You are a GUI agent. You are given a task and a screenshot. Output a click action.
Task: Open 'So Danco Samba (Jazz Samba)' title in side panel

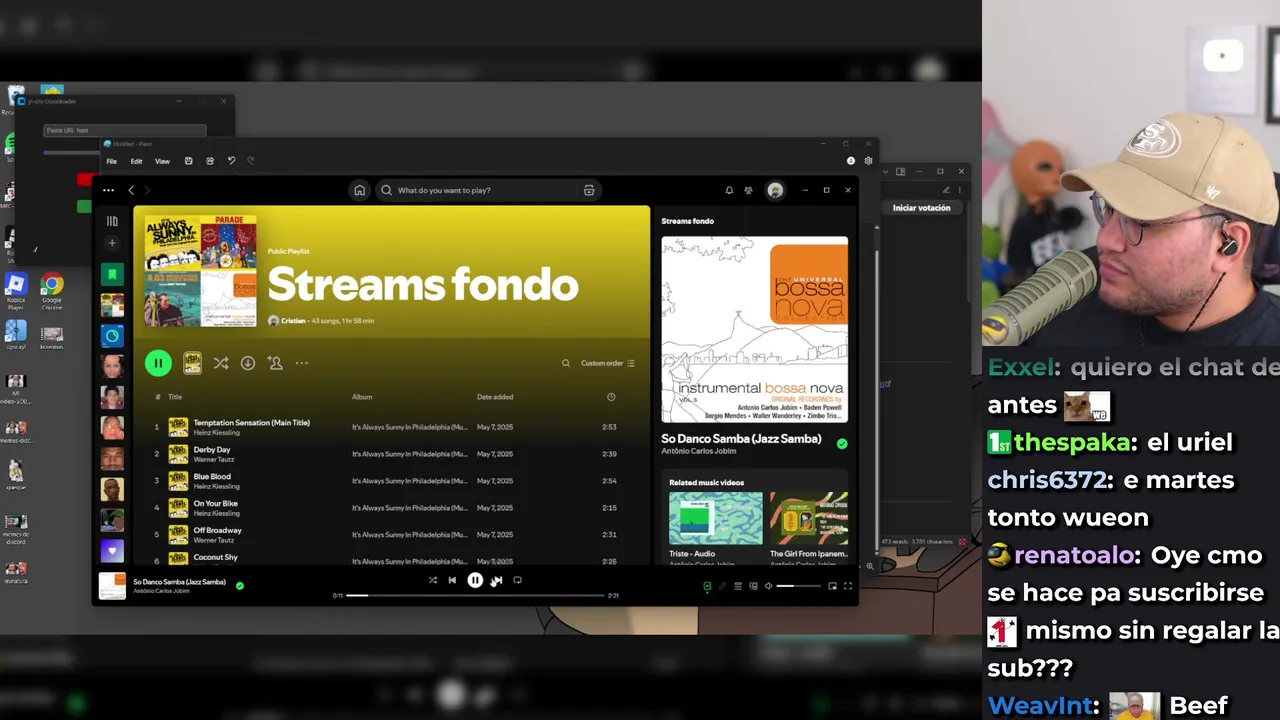[741, 438]
